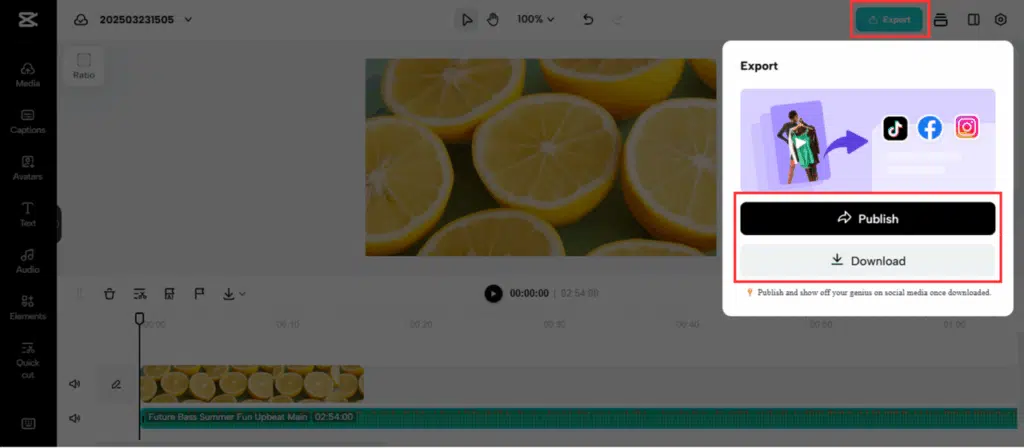
Task: Select the hand pan tool
Action: [493, 20]
